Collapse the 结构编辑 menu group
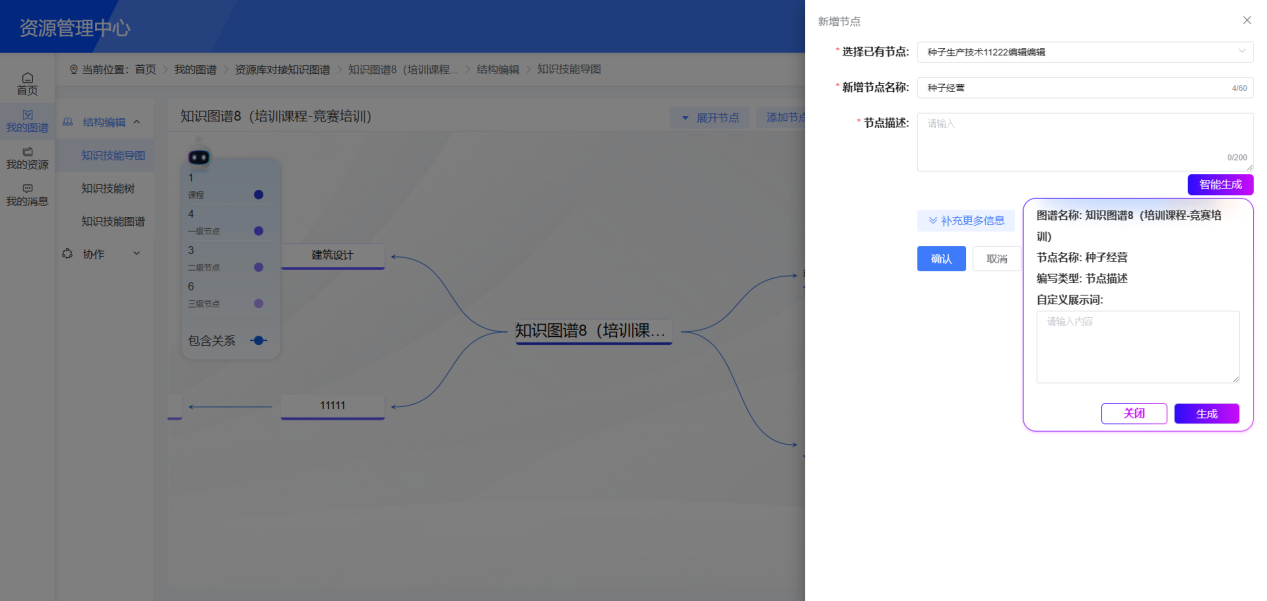 137,122
